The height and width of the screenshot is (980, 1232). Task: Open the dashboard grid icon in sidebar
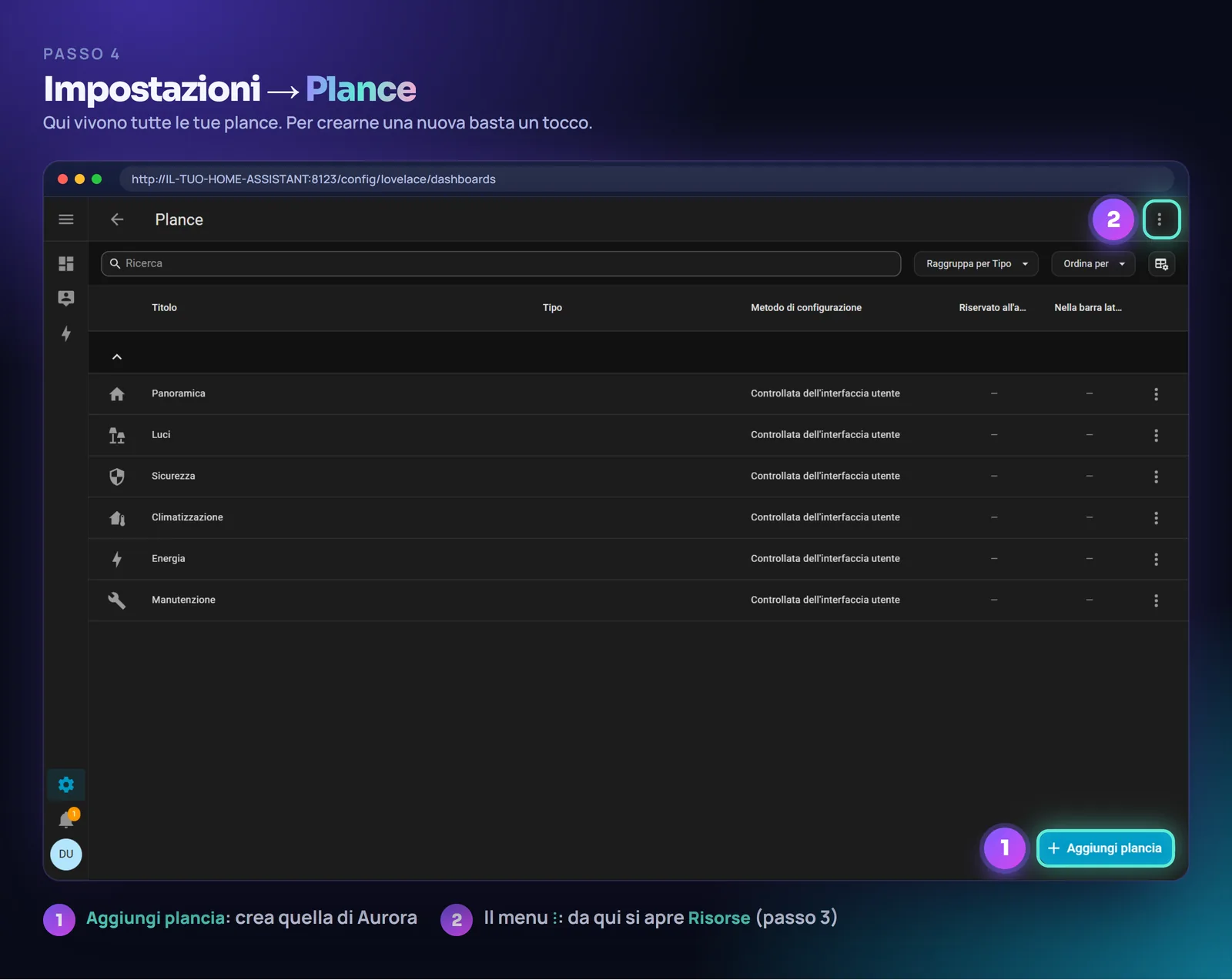[66, 264]
